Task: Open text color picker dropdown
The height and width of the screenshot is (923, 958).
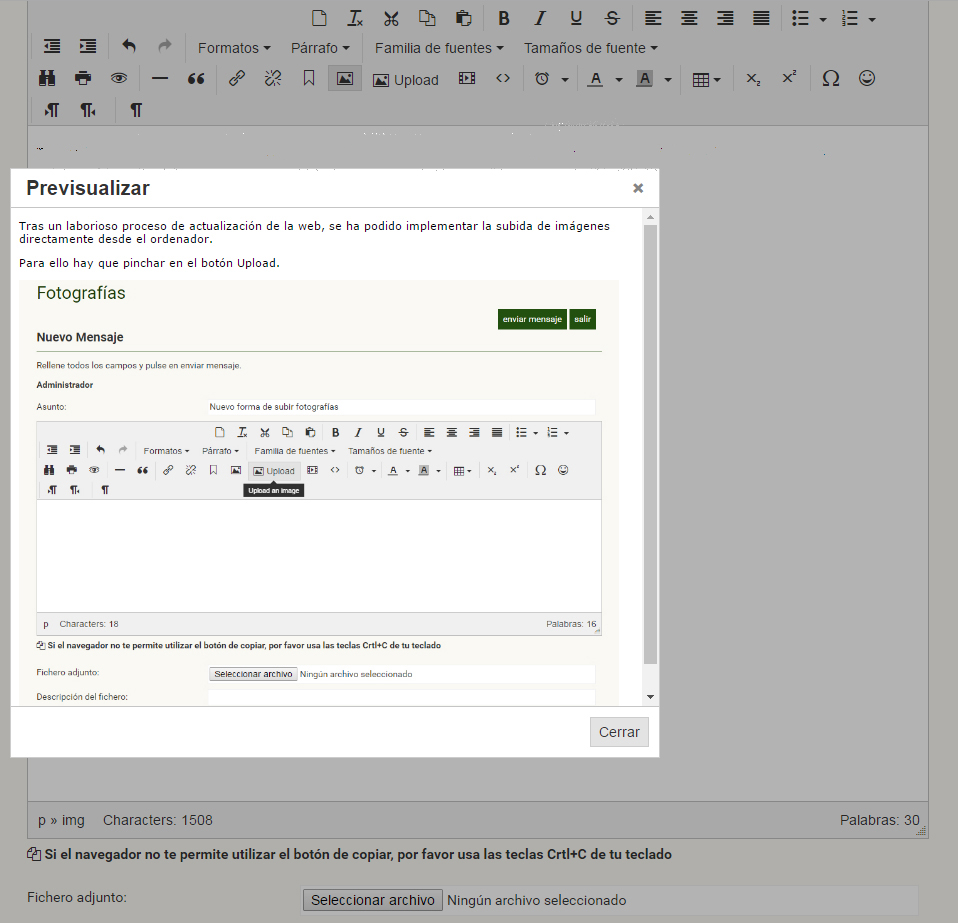Action: pyautogui.click(x=619, y=79)
